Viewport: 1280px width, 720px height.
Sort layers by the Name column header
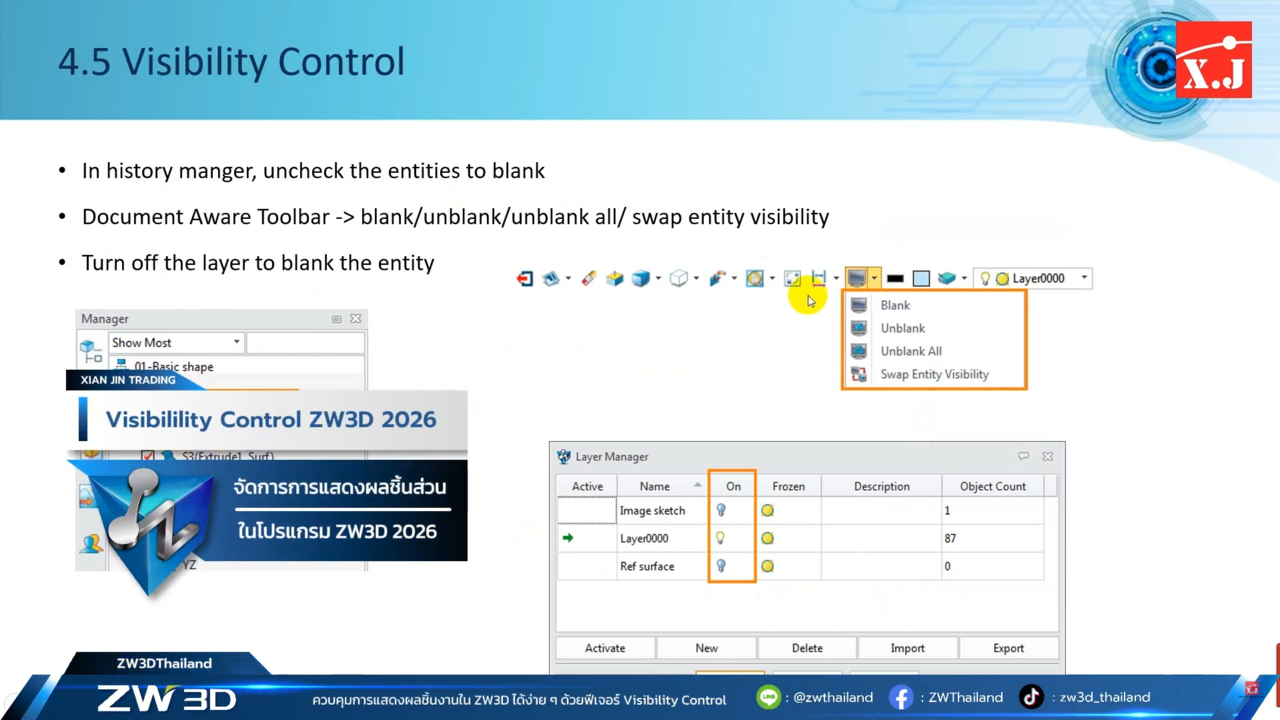click(655, 486)
